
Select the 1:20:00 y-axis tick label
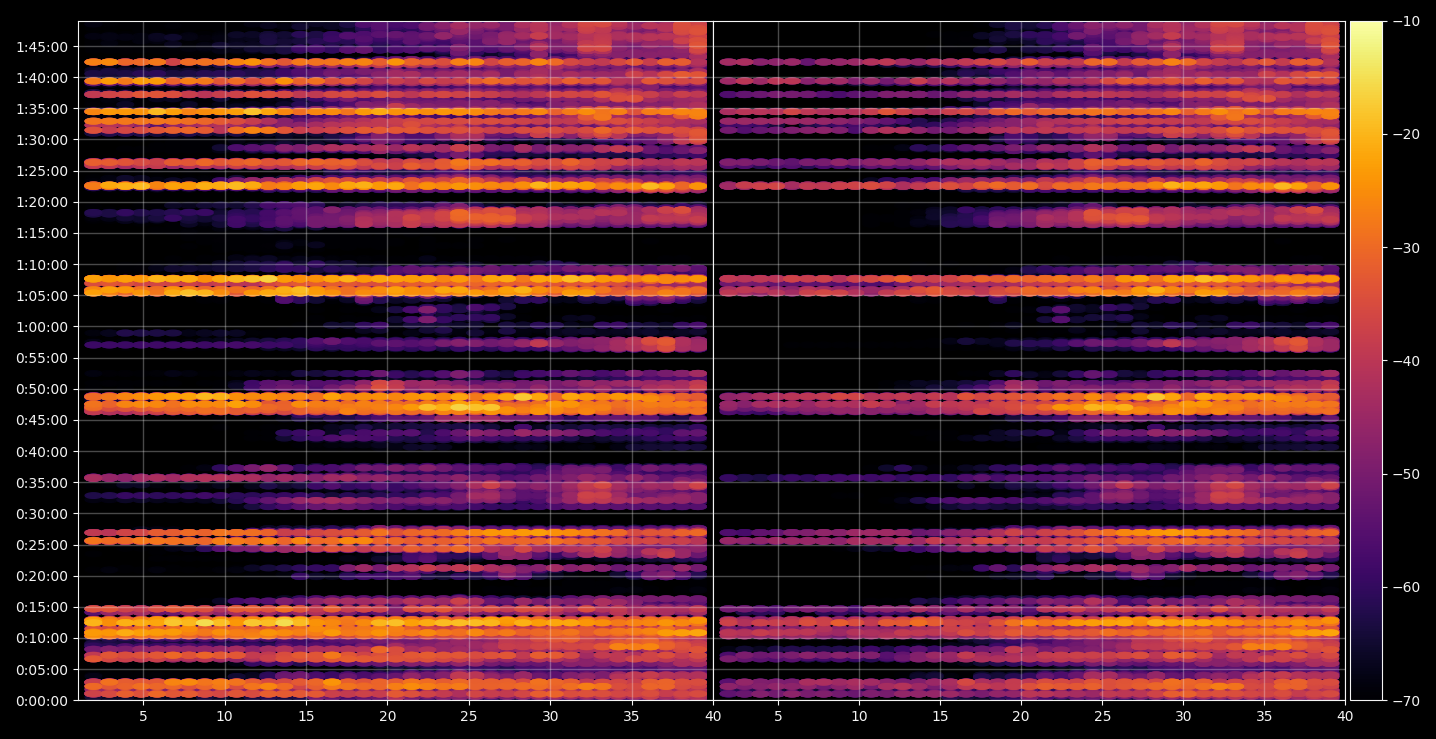click(x=42, y=202)
